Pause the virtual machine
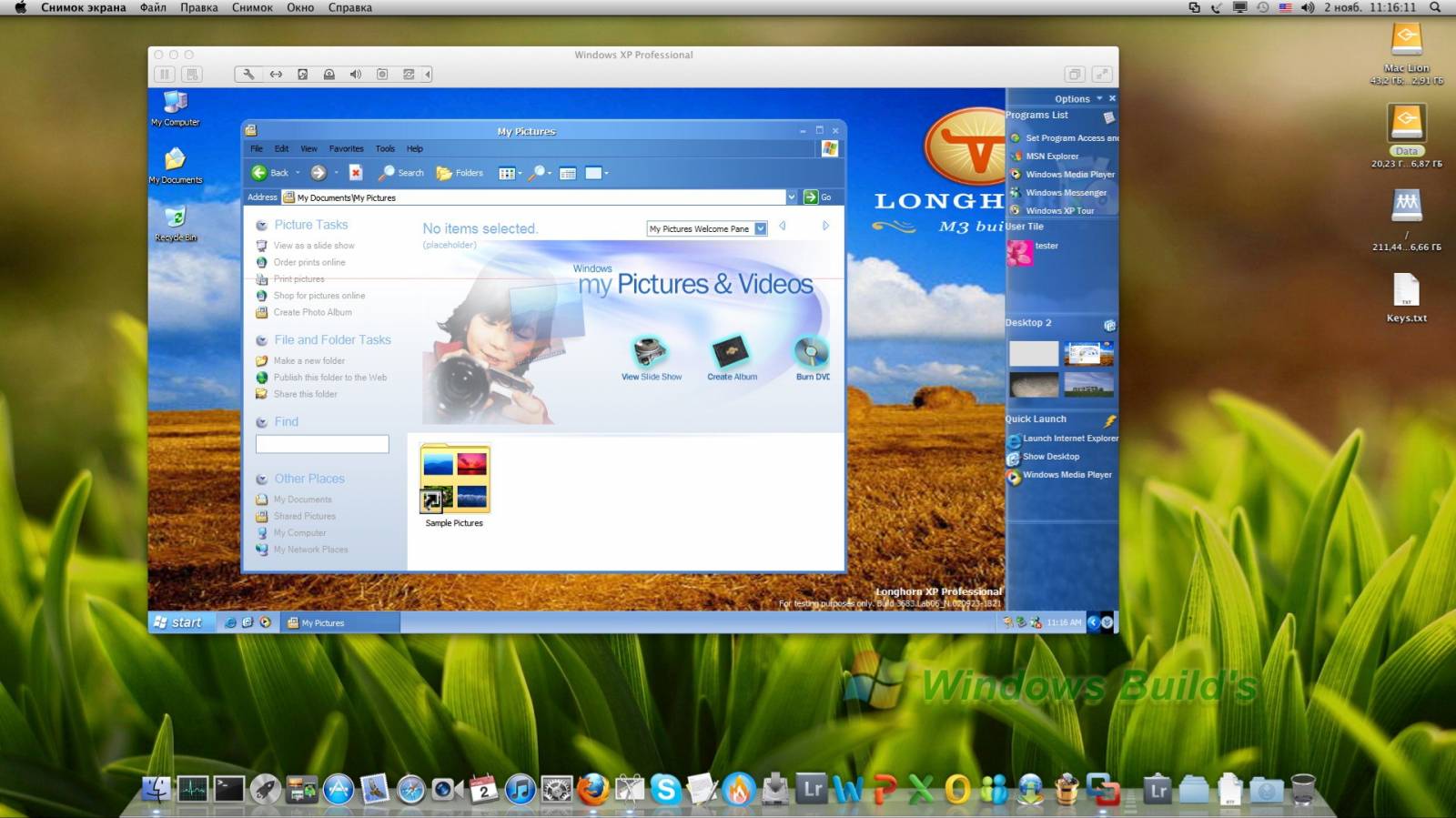This screenshot has height=818, width=1456. 165,75
